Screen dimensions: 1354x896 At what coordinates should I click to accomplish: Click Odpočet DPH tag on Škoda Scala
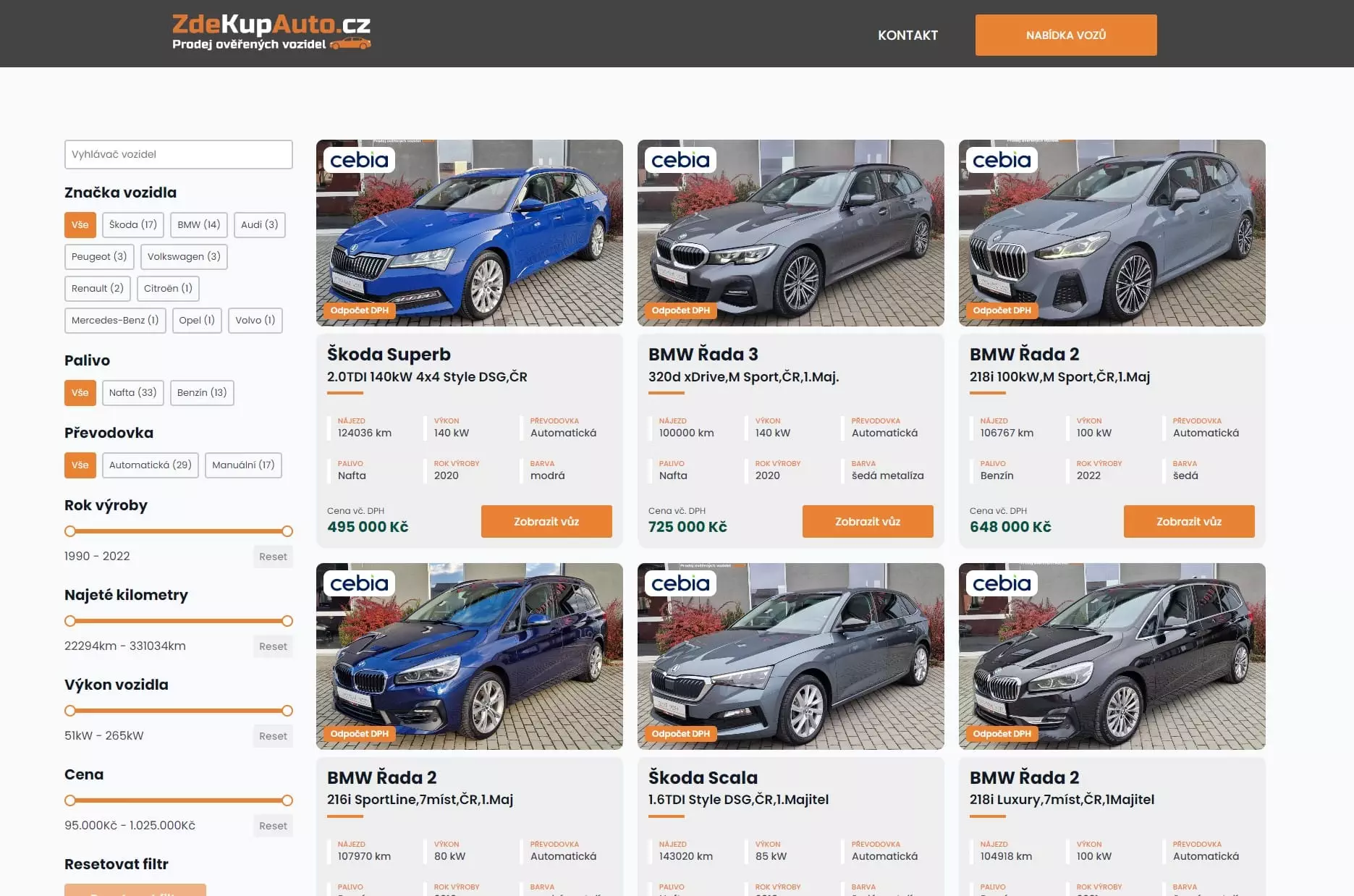click(680, 734)
